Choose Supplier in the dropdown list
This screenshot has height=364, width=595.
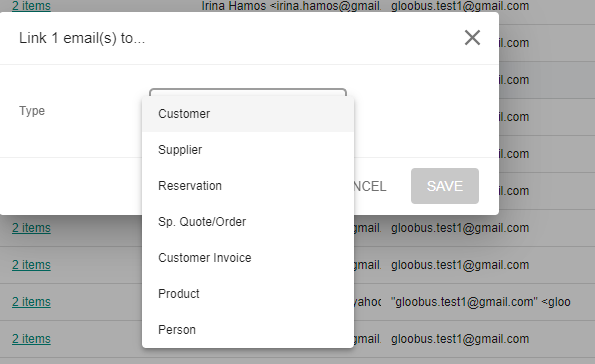coord(248,150)
